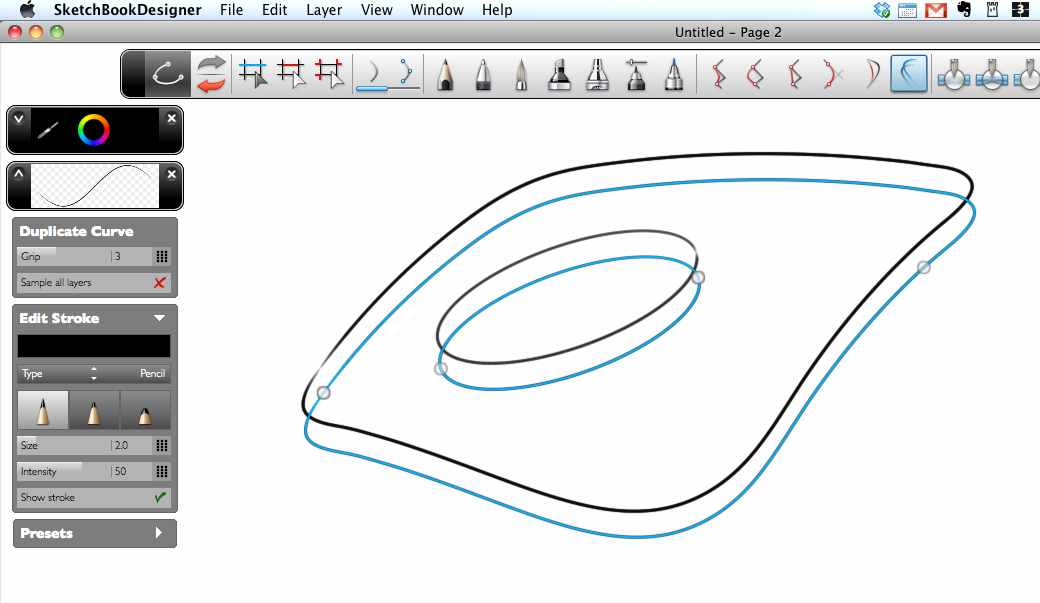
Task: Click the eyedropper icon in color panel
Action: [x=48, y=130]
